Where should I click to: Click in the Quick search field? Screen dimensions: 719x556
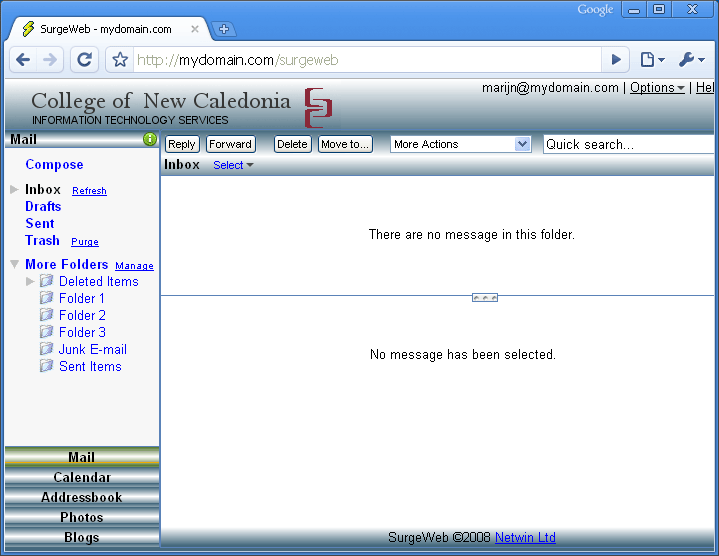point(628,144)
